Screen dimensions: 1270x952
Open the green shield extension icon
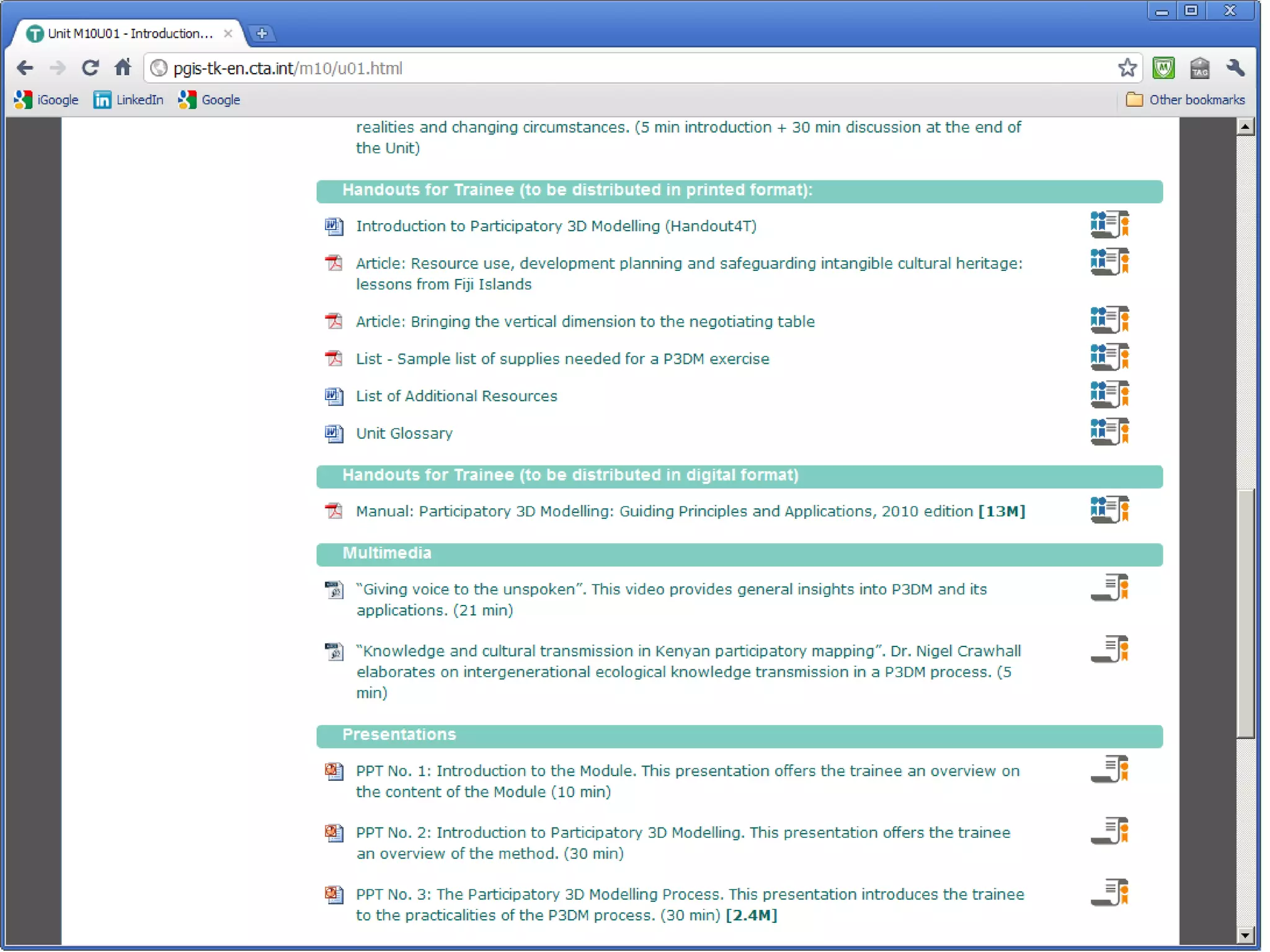coord(1163,68)
